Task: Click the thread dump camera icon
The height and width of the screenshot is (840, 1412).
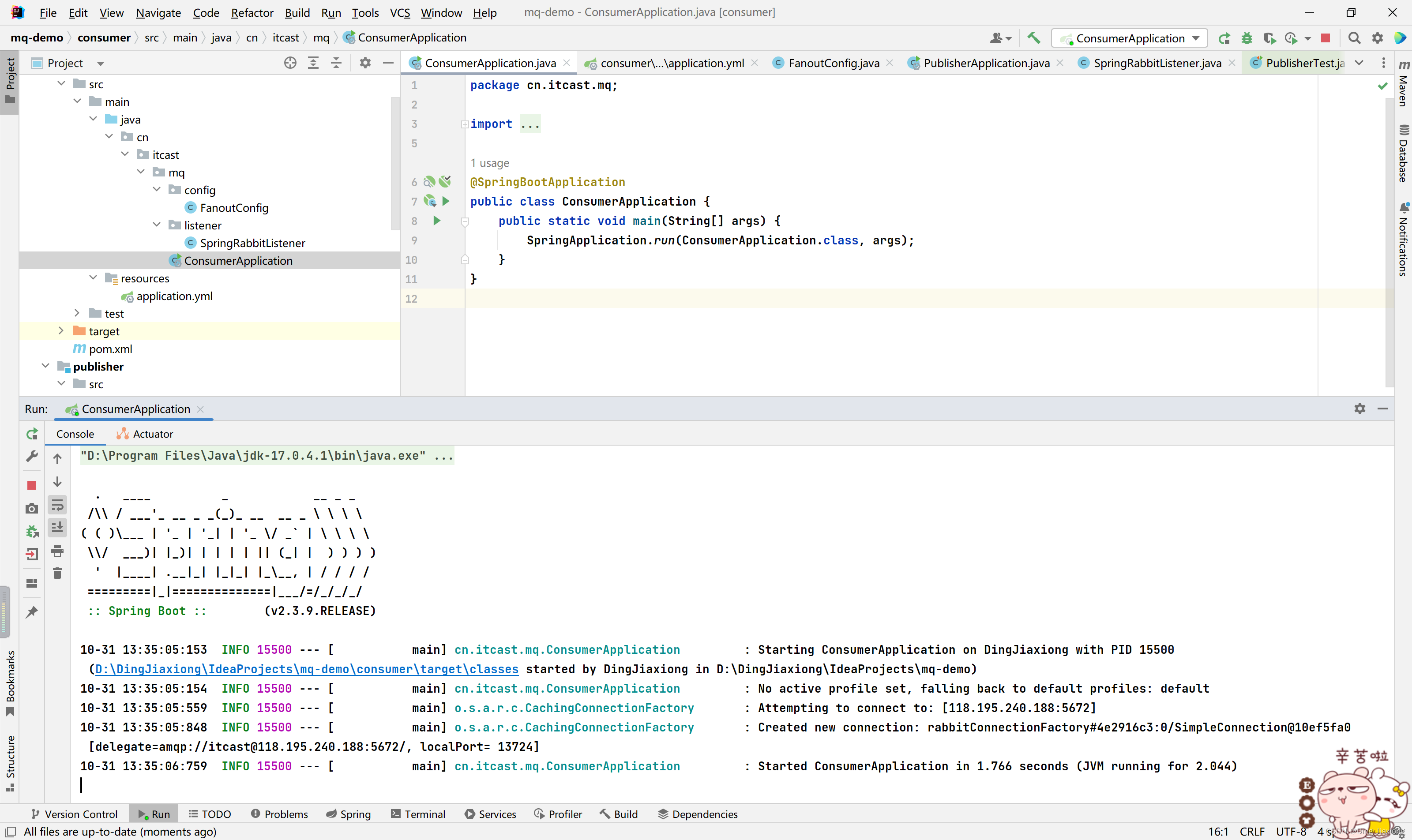Action: tap(32, 508)
